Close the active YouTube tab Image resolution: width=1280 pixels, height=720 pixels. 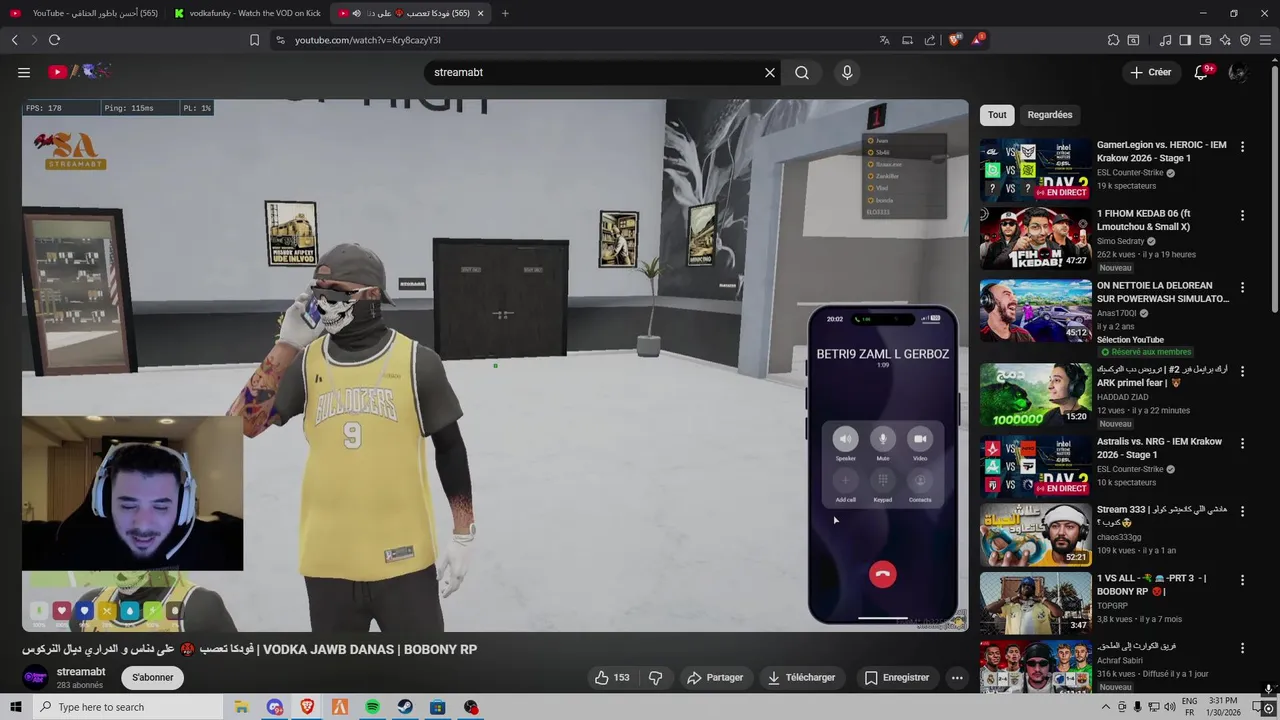481,13
